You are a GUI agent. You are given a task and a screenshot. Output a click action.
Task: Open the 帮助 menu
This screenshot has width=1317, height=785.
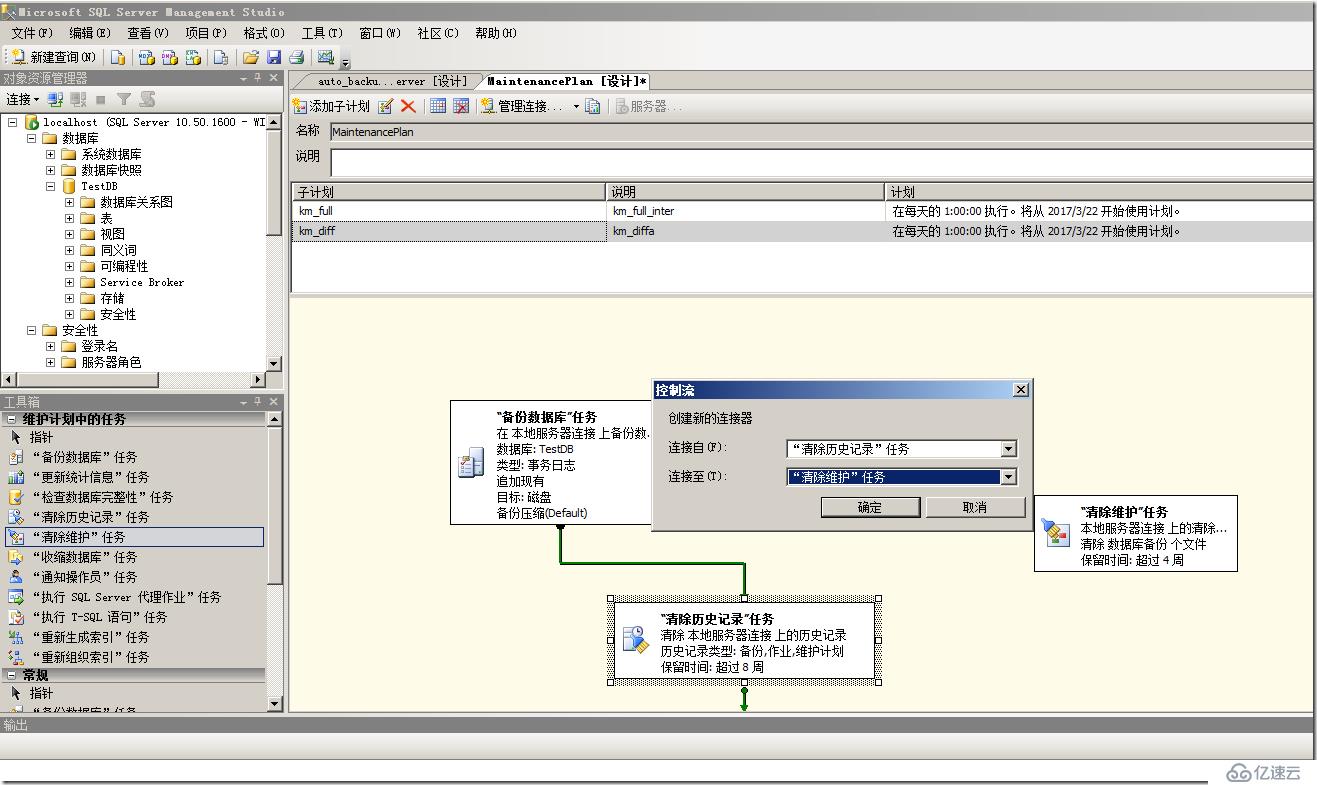[x=495, y=33]
